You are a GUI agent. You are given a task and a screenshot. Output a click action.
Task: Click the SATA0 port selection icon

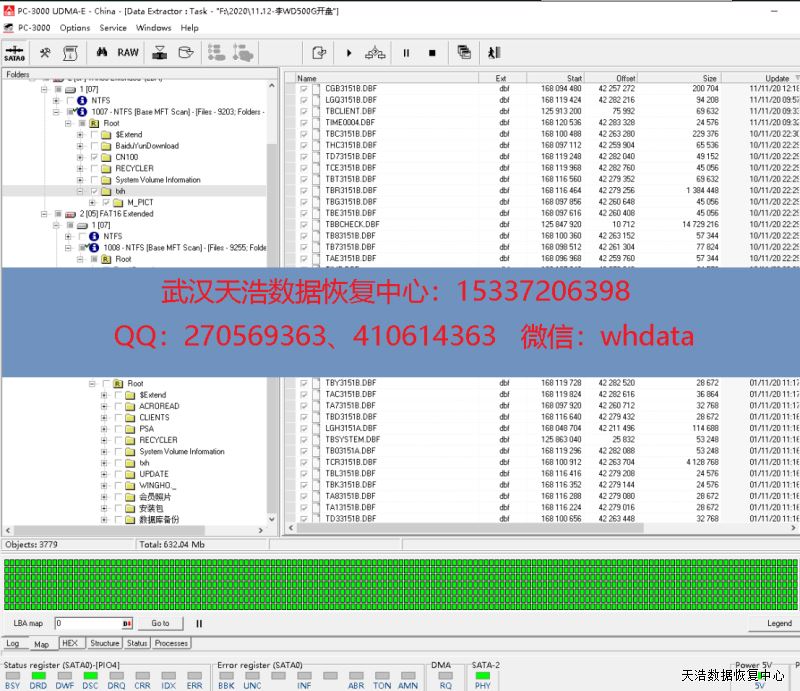tap(15, 53)
